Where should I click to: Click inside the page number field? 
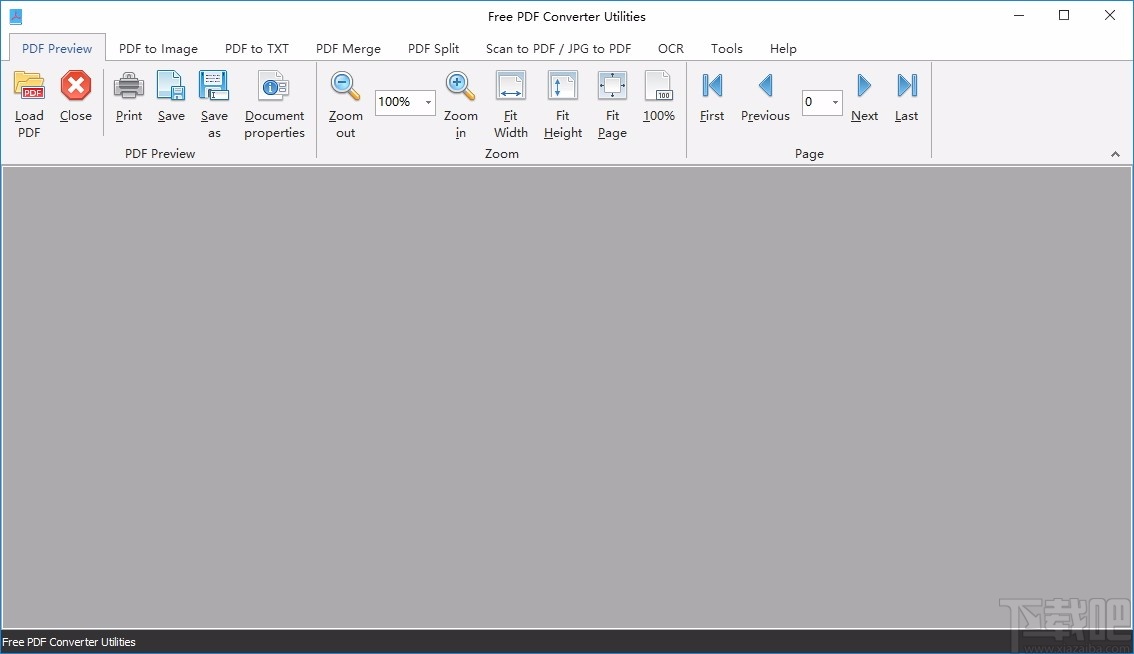pos(812,102)
